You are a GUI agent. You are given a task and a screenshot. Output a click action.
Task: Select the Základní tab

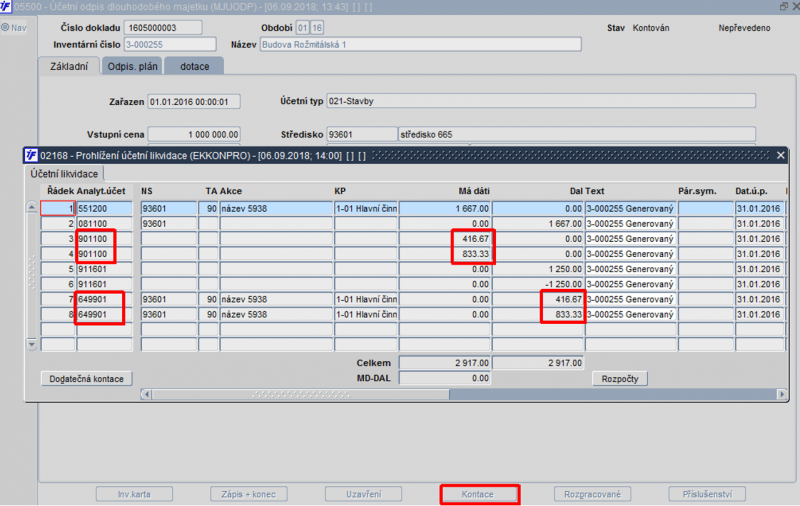[x=69, y=66]
